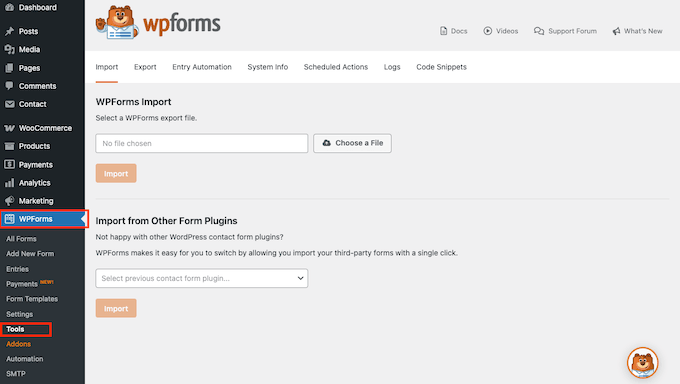Open SMTP submenu item

pos(16,374)
